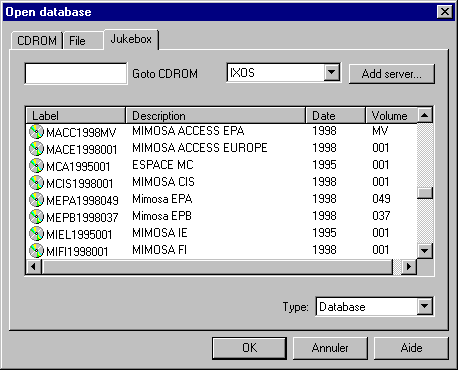Viewport: 458px width, 370px height.
Task: Click the MIMOSA ACCESS EUROPE description
Action: point(200,148)
